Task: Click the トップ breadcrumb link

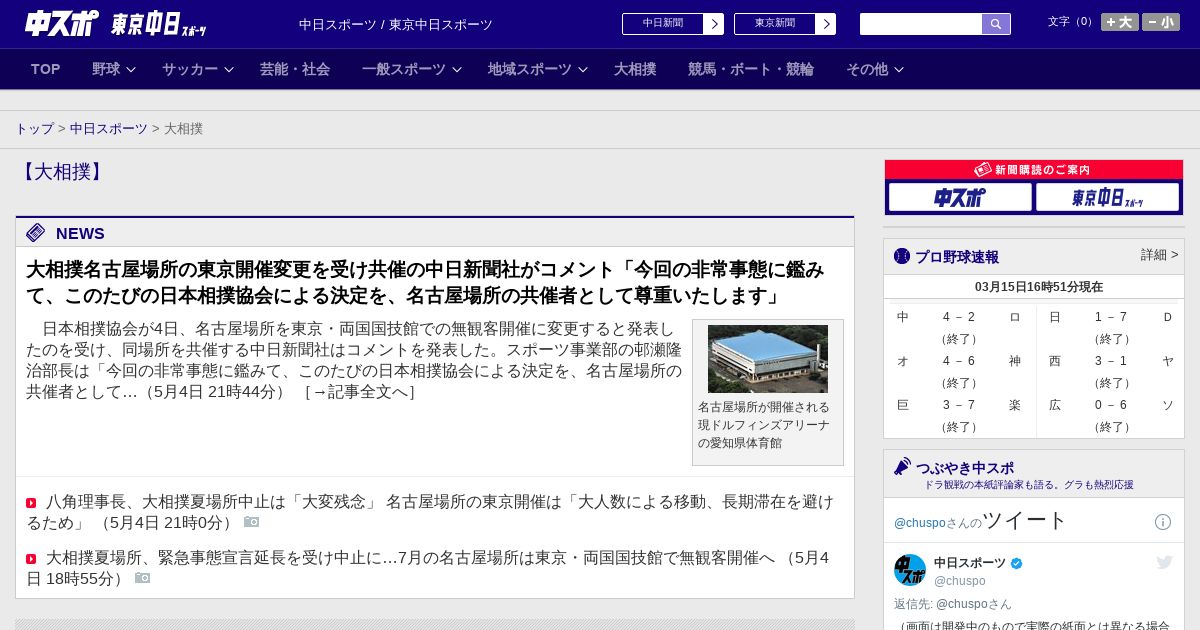Action: [x=34, y=129]
